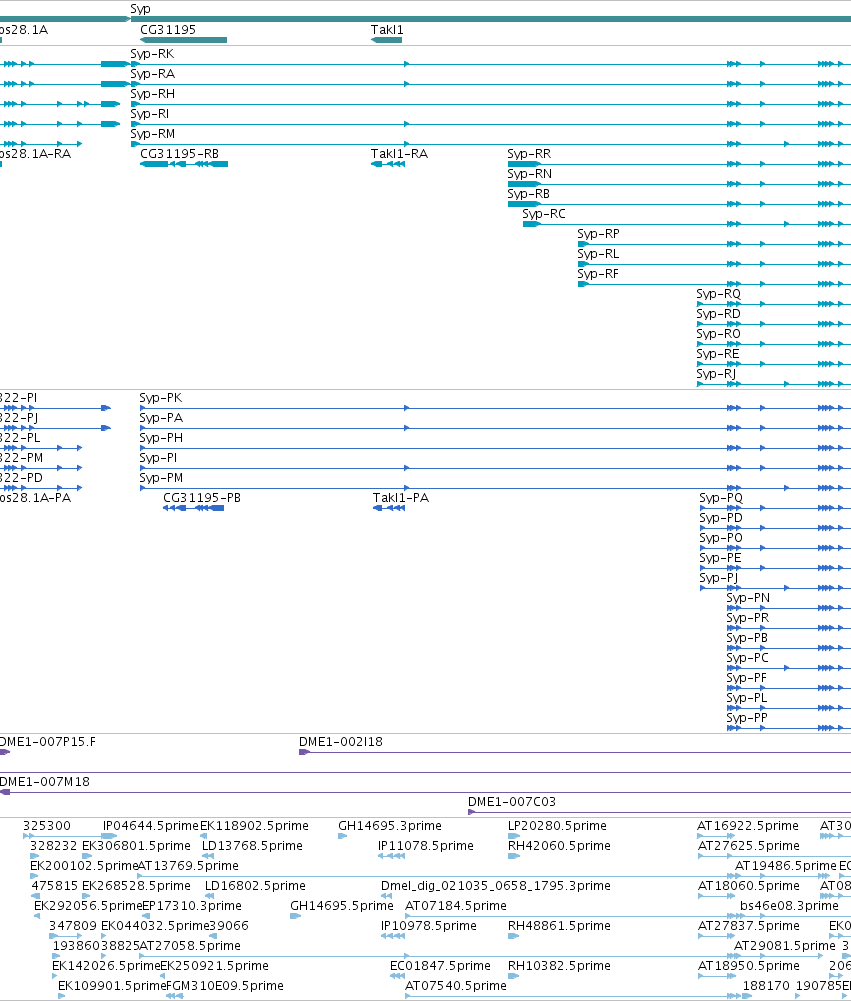Click protein Syp-PQ

(x=721, y=498)
